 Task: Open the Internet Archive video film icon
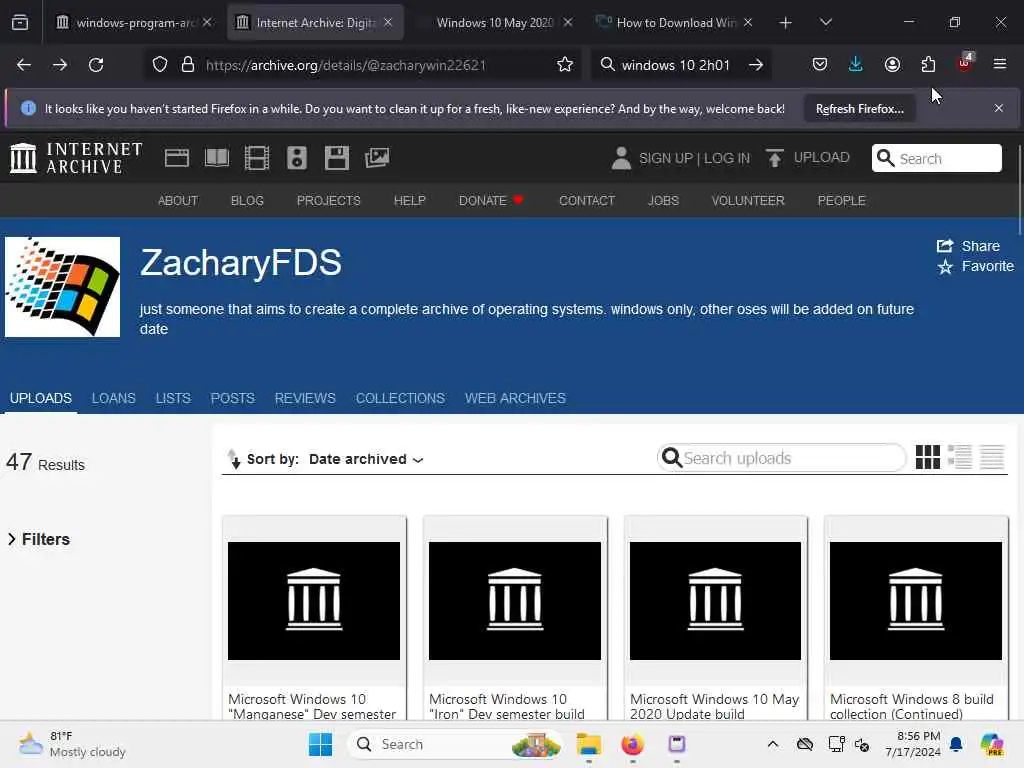coord(257,158)
